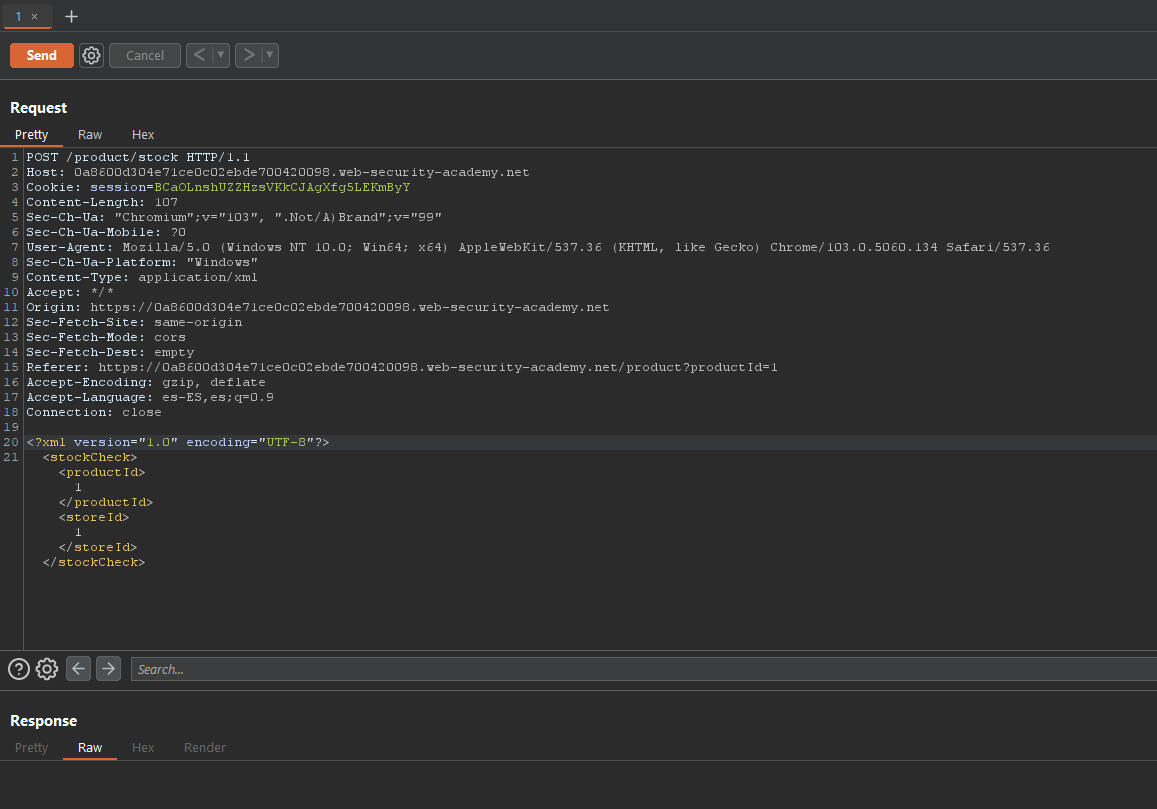
Task: Open search settings gear icon
Action: click(47, 669)
